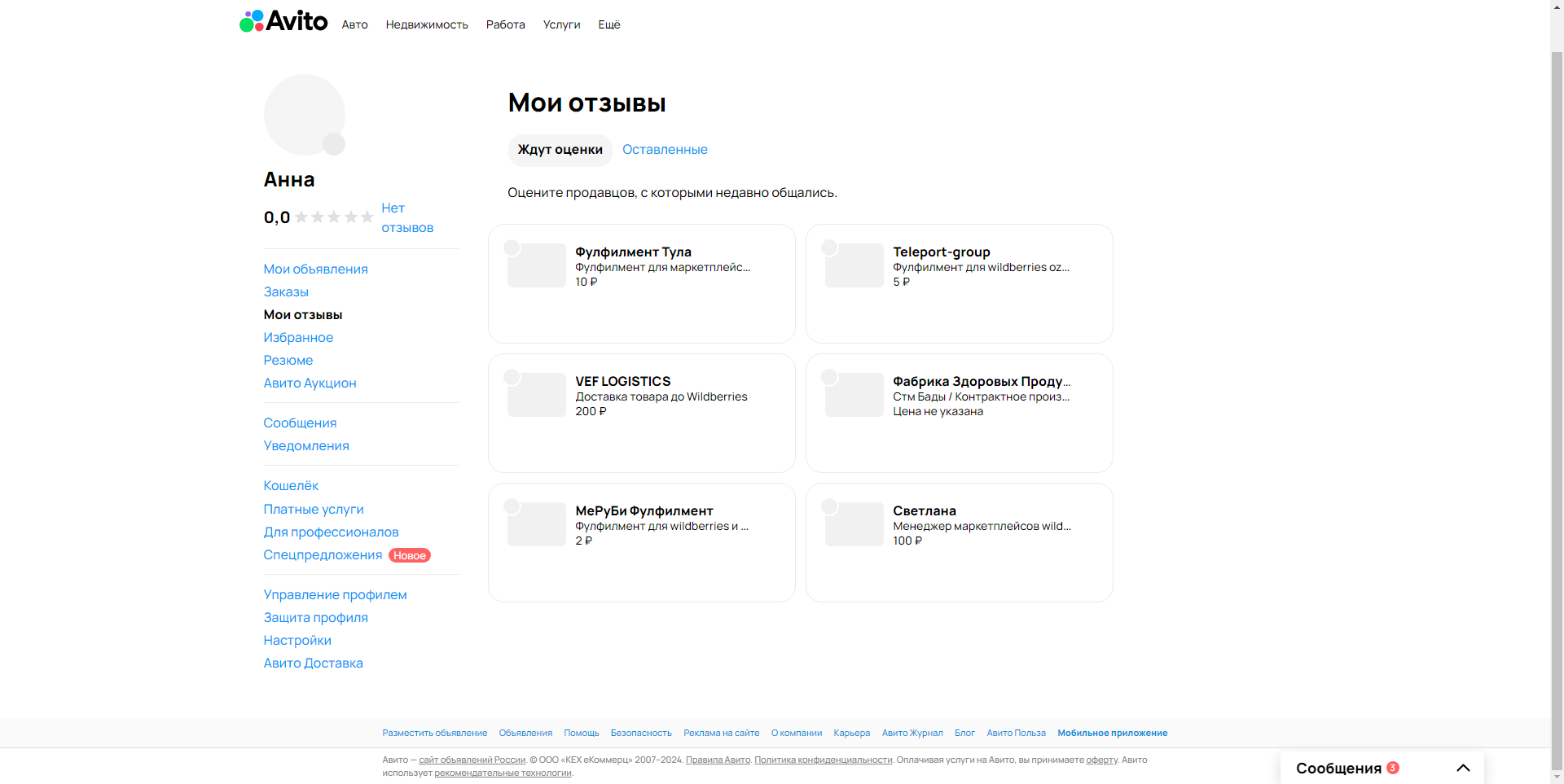This screenshot has height=784, width=1564.
Task: Open the МеРуБи Фулфилмент seller card
Action: pos(642,542)
